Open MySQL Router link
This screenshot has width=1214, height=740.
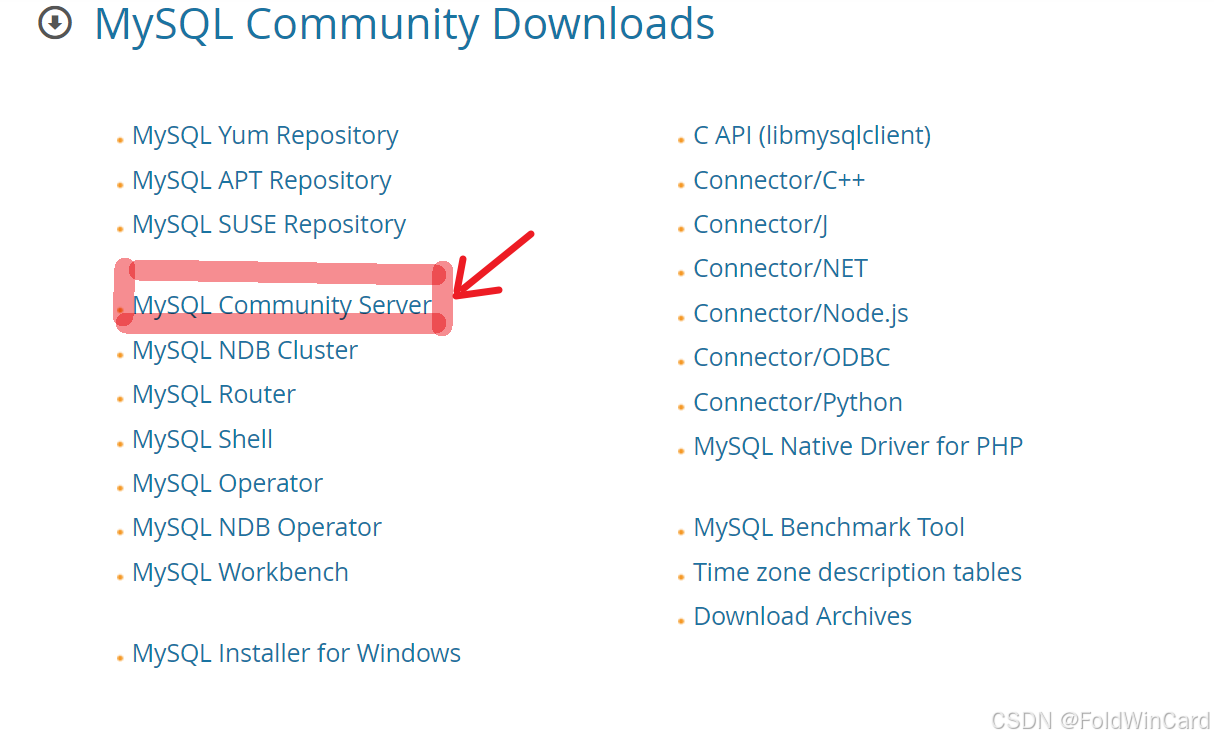[214, 394]
